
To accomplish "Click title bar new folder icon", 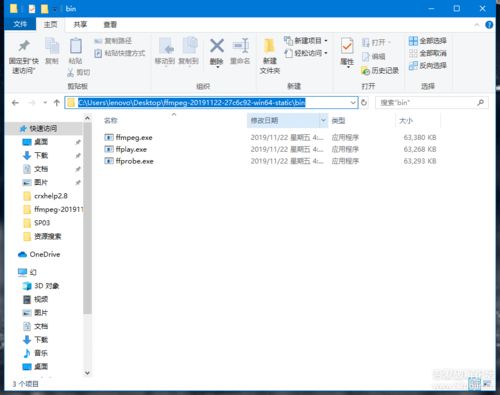I will point(44,9).
